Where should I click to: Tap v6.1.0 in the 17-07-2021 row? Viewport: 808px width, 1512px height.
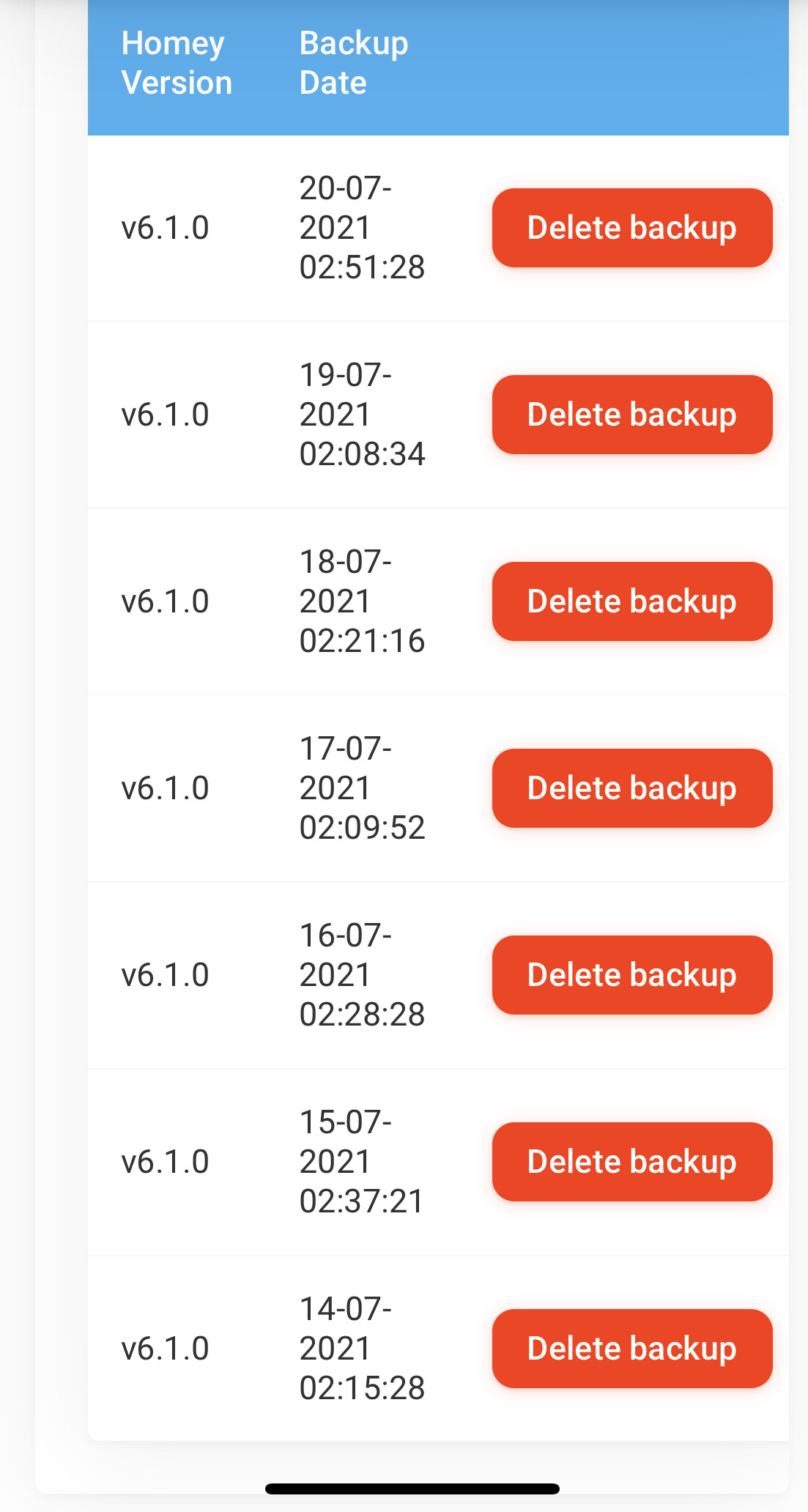pyautogui.click(x=166, y=788)
